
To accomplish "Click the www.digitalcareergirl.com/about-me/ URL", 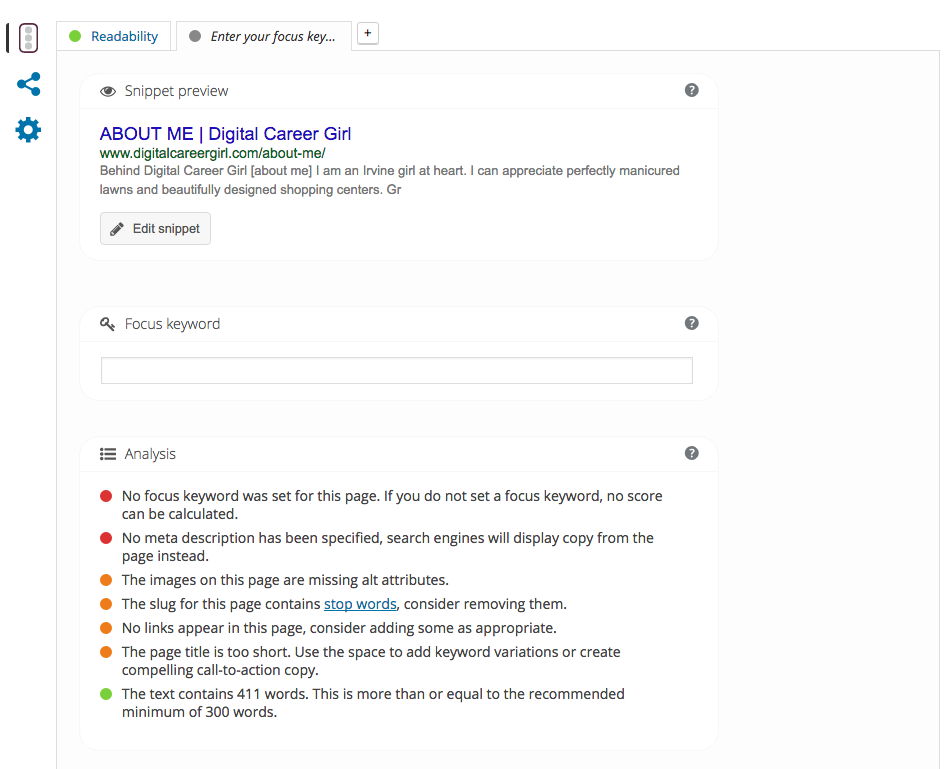I will tap(213, 153).
